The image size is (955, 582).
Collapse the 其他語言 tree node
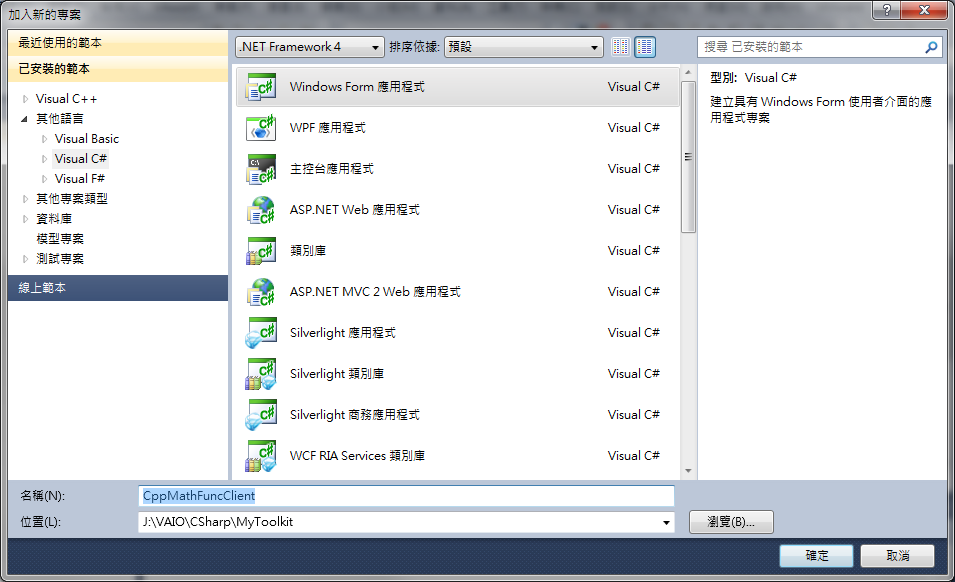24,119
